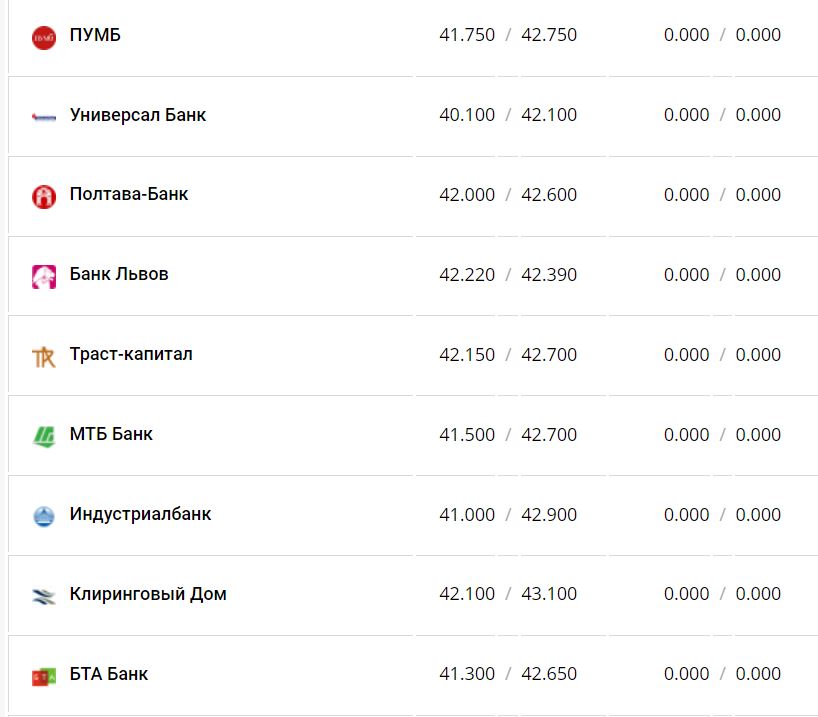Select the БТА Банк name link
This screenshot has width=818, height=717.
click(109, 674)
